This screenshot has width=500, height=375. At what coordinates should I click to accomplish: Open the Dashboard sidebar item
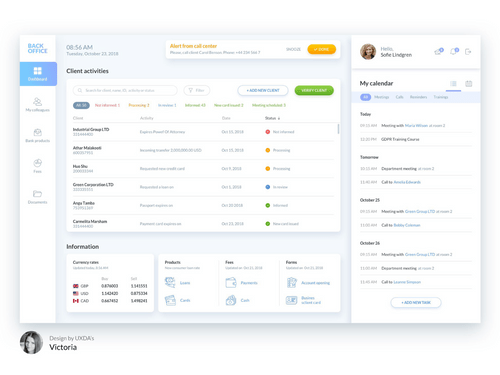pos(38,74)
